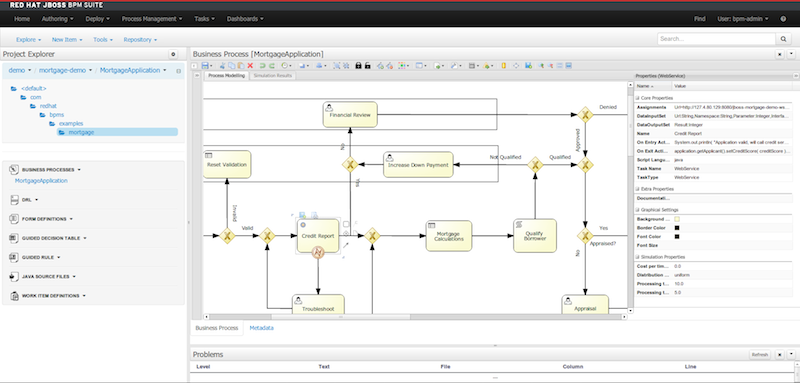Select the Reset Validation task node
This screenshot has height=383, width=800.
pos(227,164)
